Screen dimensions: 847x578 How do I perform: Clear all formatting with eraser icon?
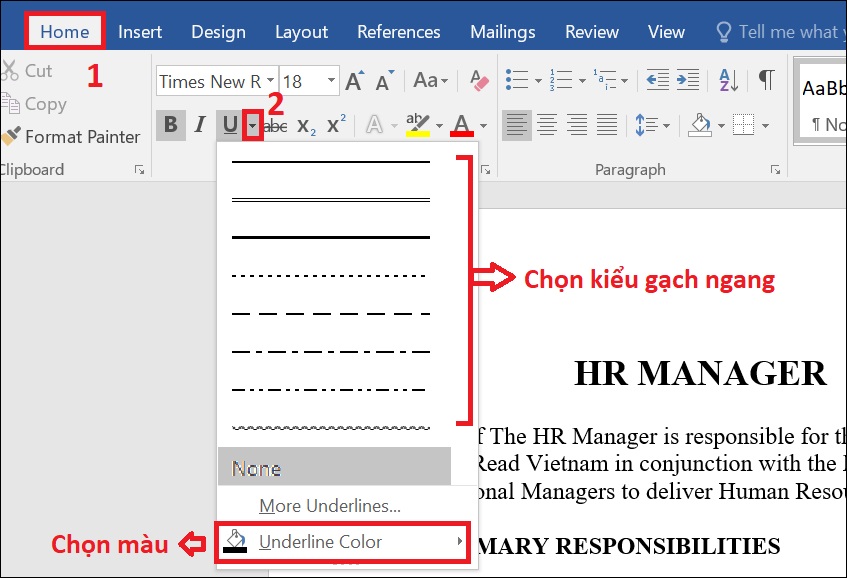479,81
